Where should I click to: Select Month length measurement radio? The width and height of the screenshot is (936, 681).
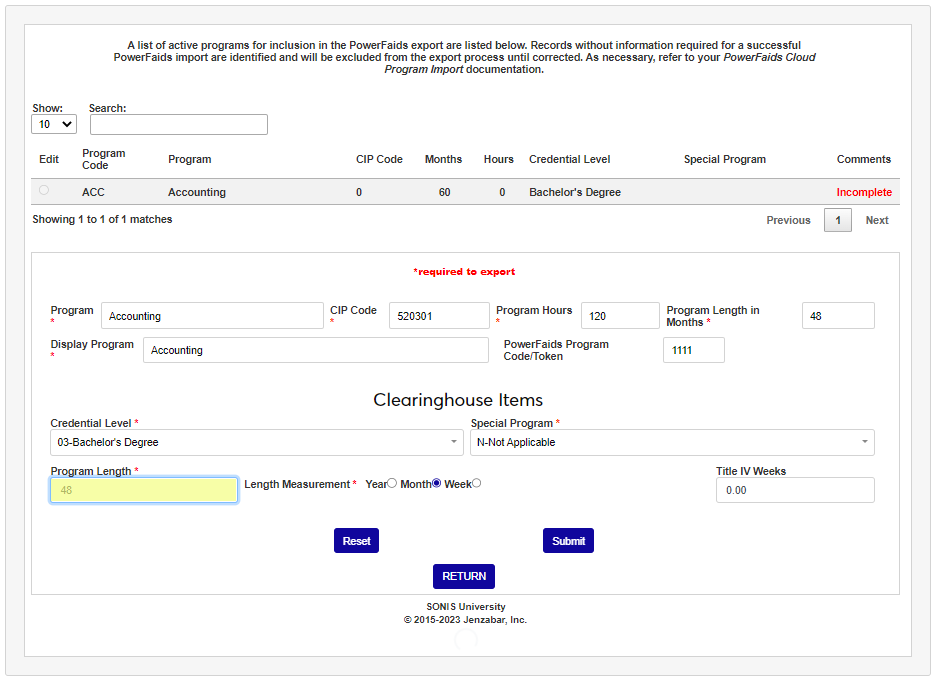436,483
